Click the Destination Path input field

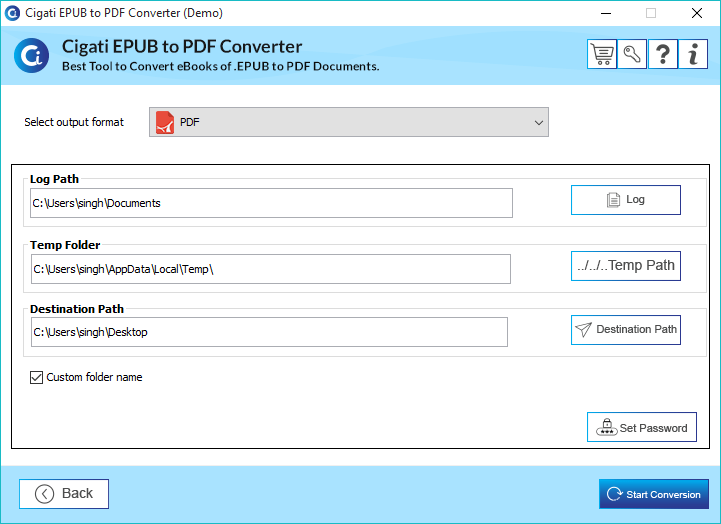(x=269, y=332)
